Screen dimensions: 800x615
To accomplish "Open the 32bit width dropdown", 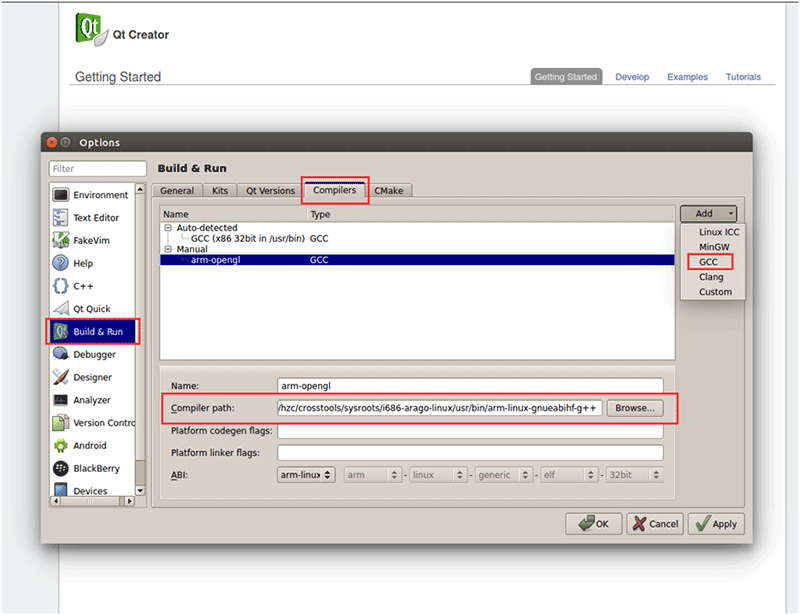I will click(x=635, y=475).
